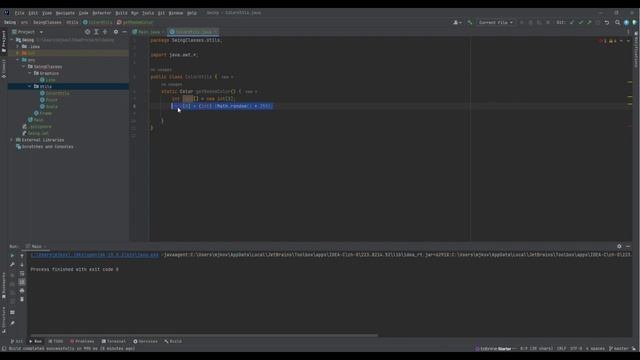This screenshot has height=360, width=640.
Task: Collapse the src folder
Action: click(x=18, y=60)
